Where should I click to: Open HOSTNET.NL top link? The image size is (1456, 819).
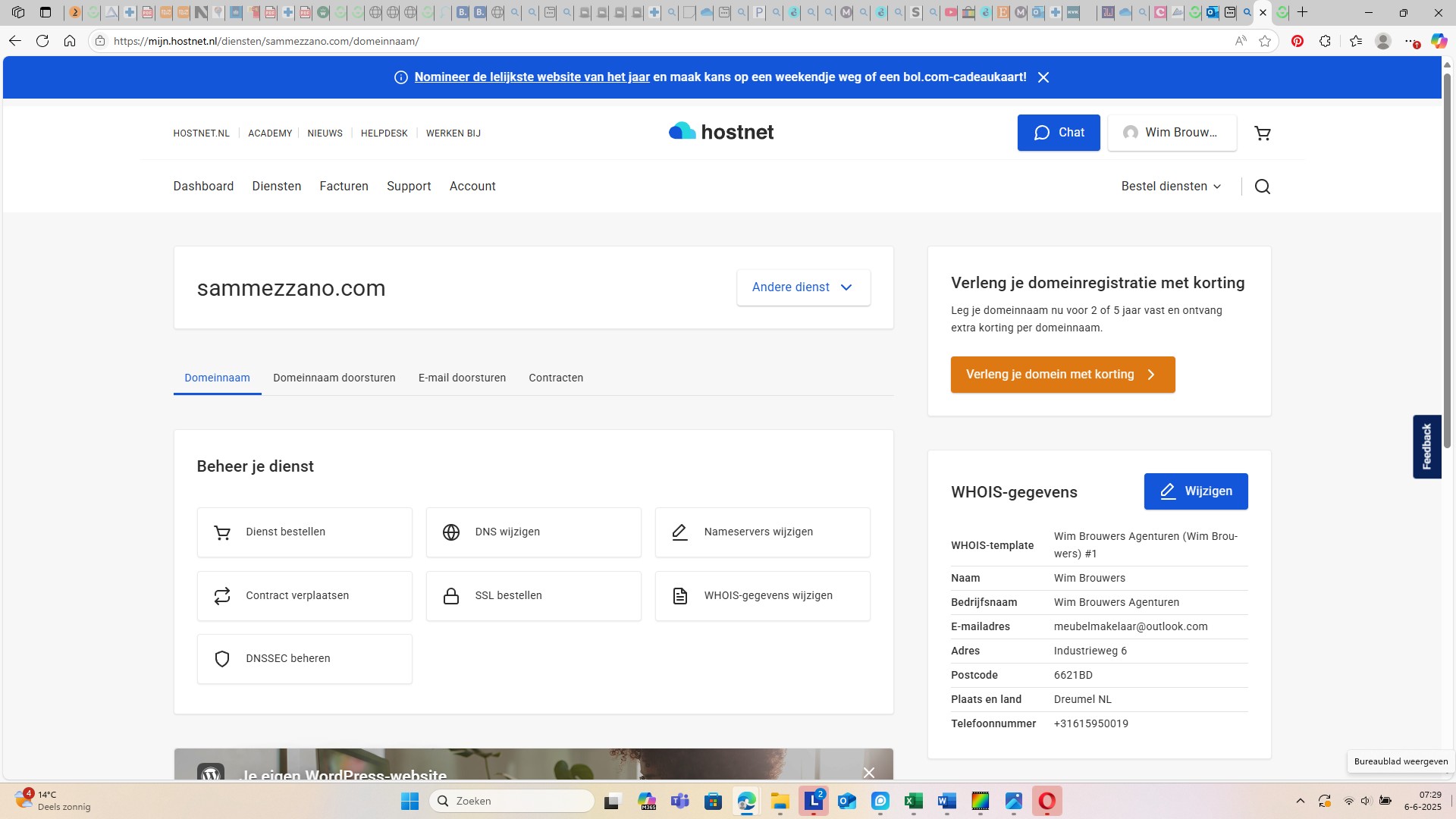(x=201, y=133)
